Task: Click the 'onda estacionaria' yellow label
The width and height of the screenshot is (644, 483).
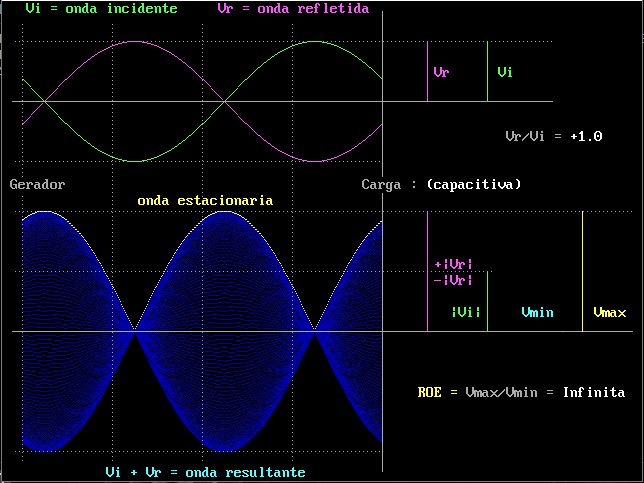Action: point(205,201)
